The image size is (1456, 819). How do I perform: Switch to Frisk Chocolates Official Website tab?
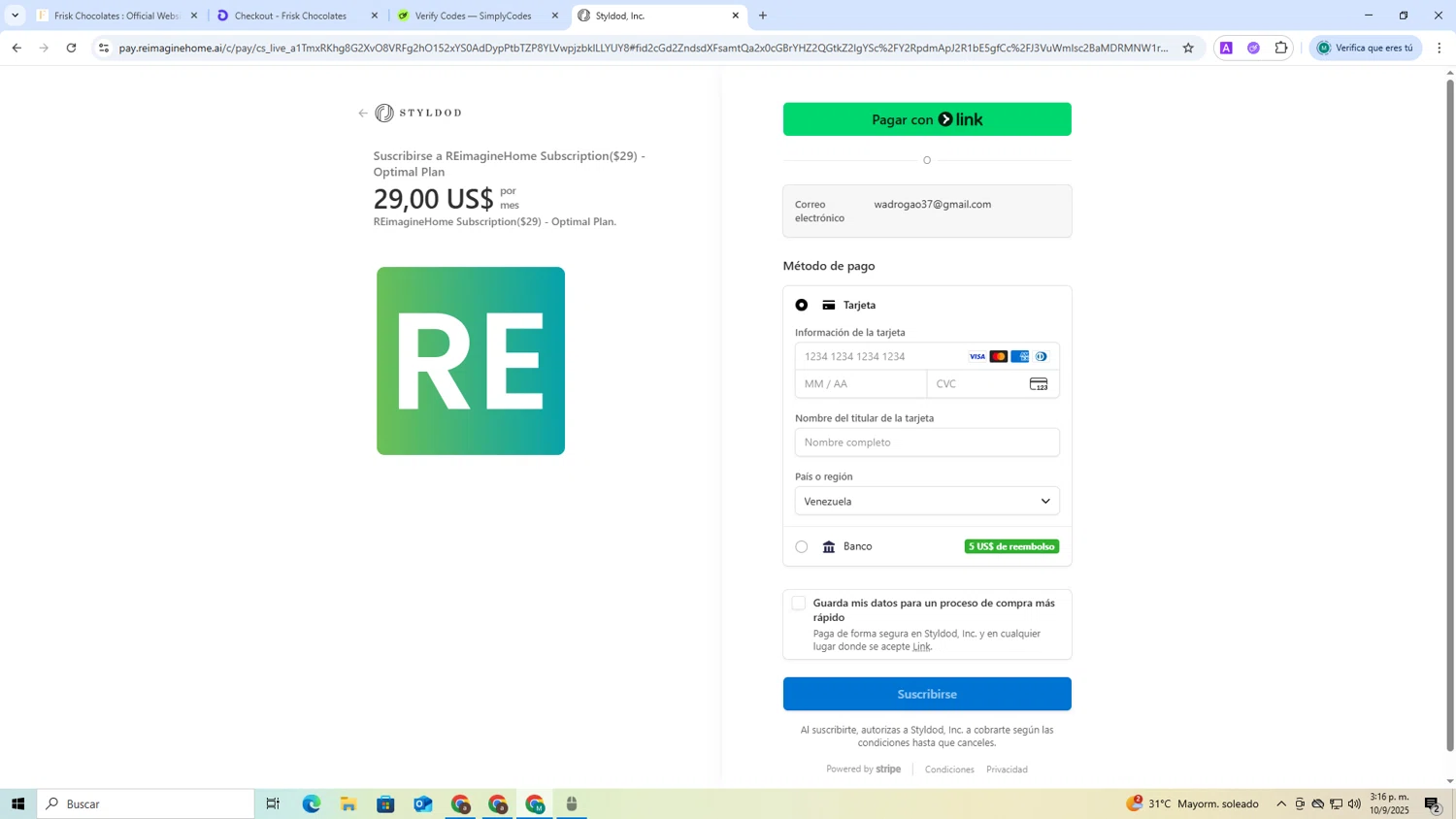coord(116,16)
